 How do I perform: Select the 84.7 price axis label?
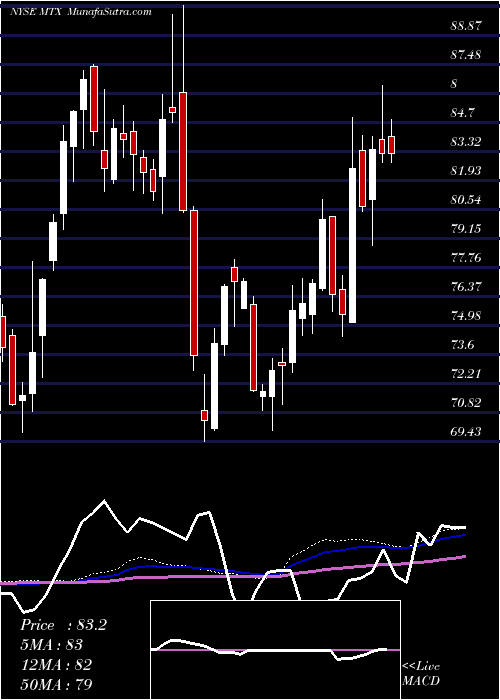pyautogui.click(x=463, y=113)
